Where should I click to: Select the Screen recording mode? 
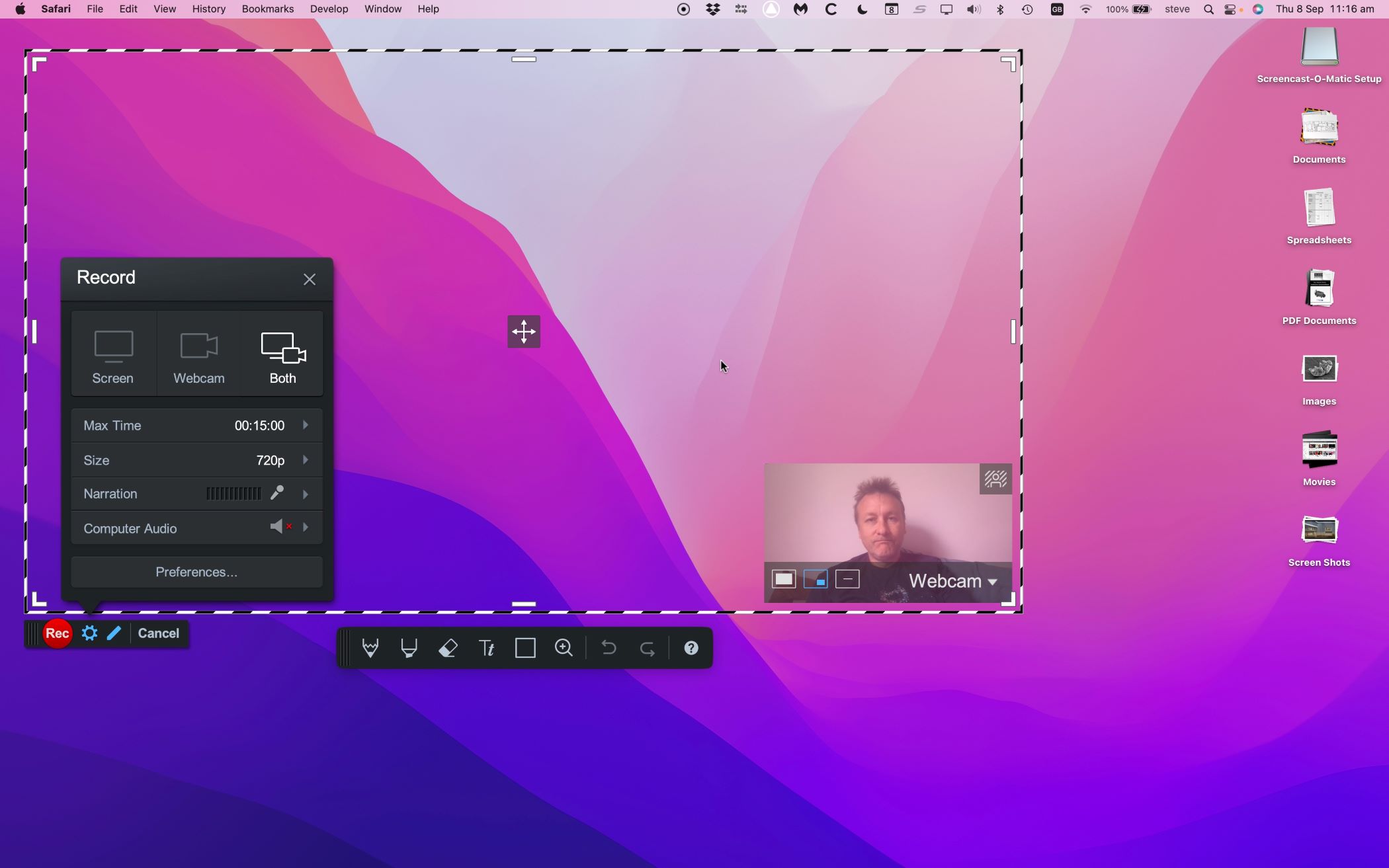coord(113,355)
